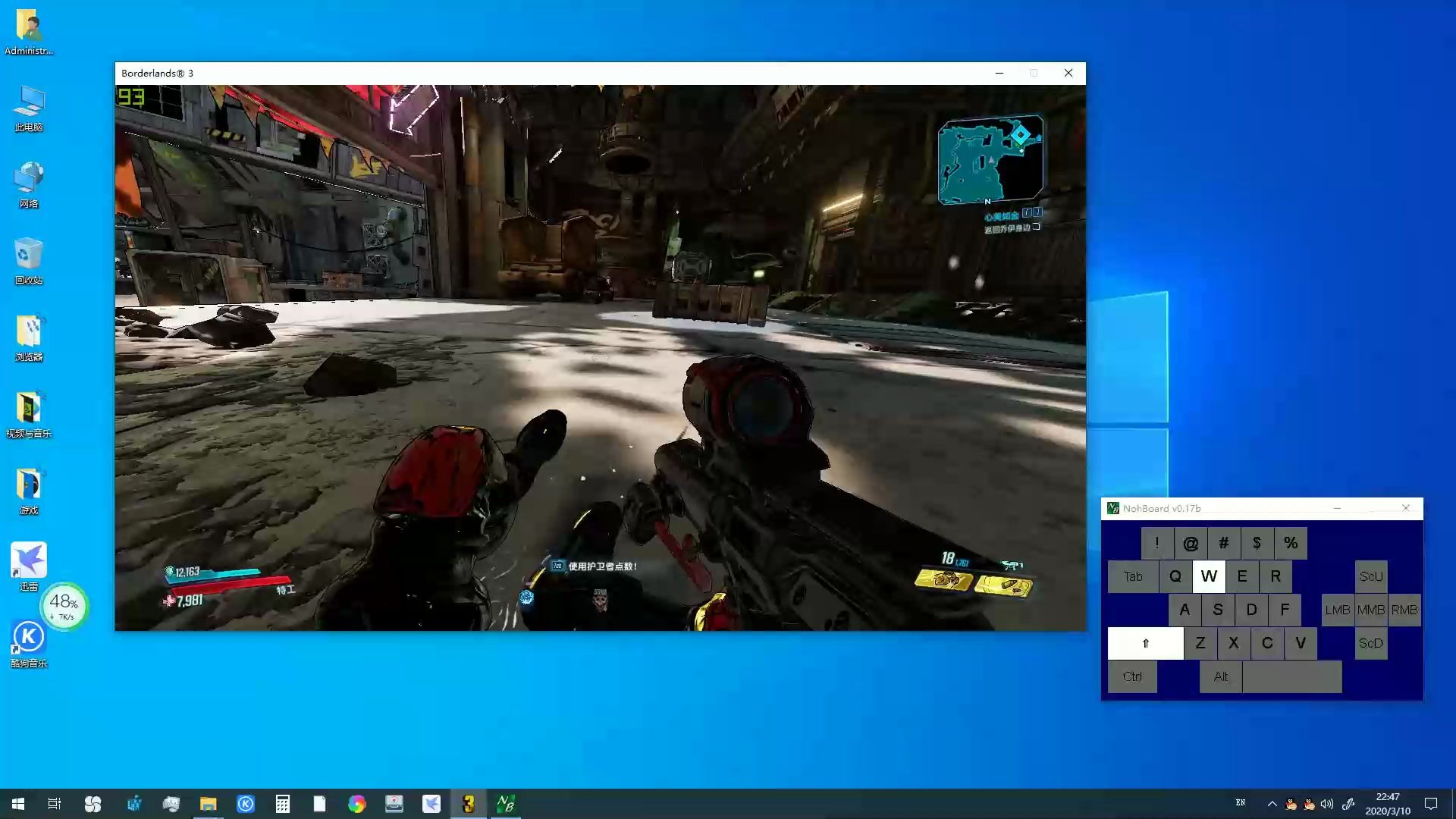Click the Ctrl key in NohBoard

click(x=1132, y=676)
